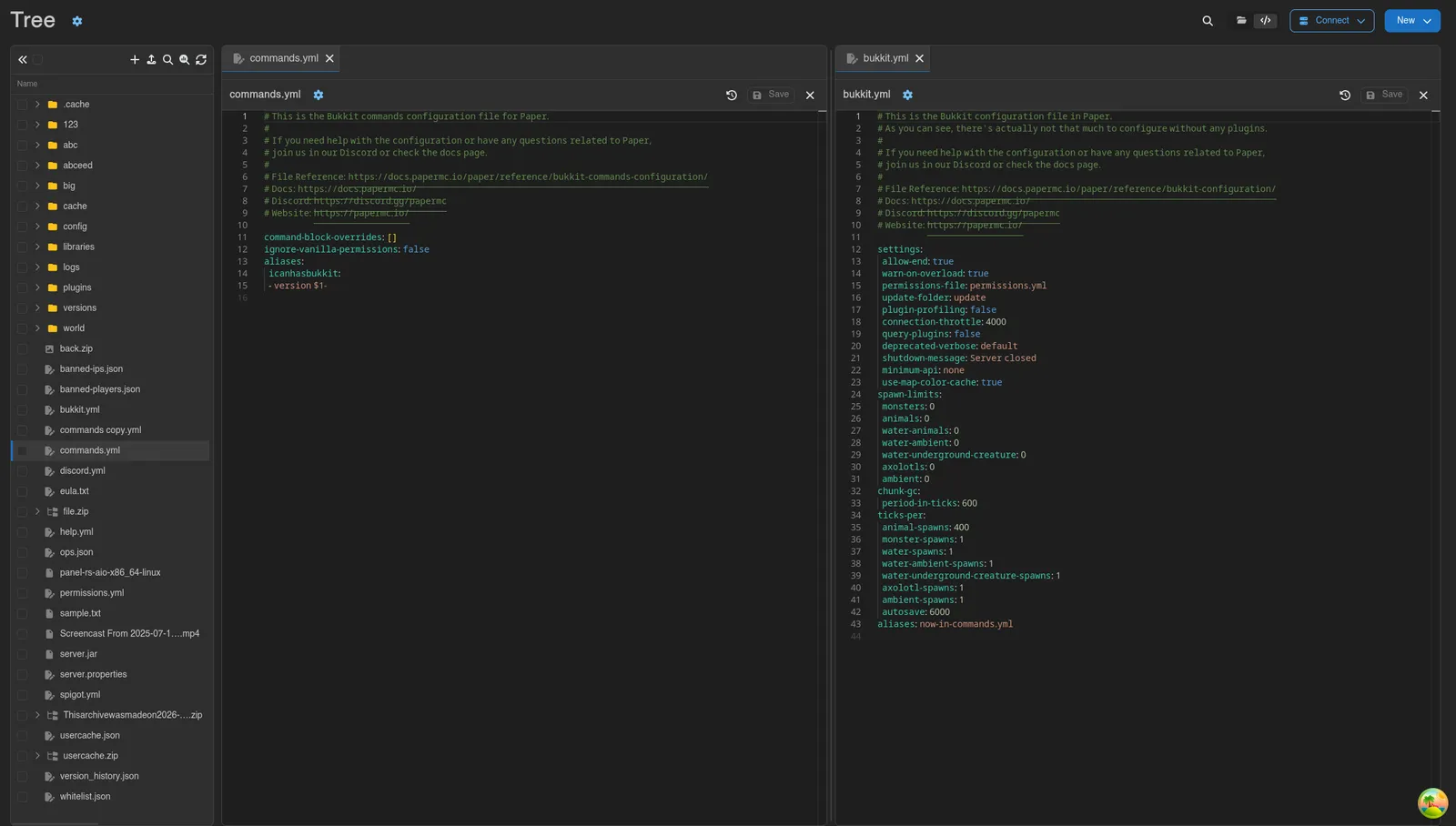Save the commands.yml file
Screen dimensions: 1456x826
tap(771, 95)
